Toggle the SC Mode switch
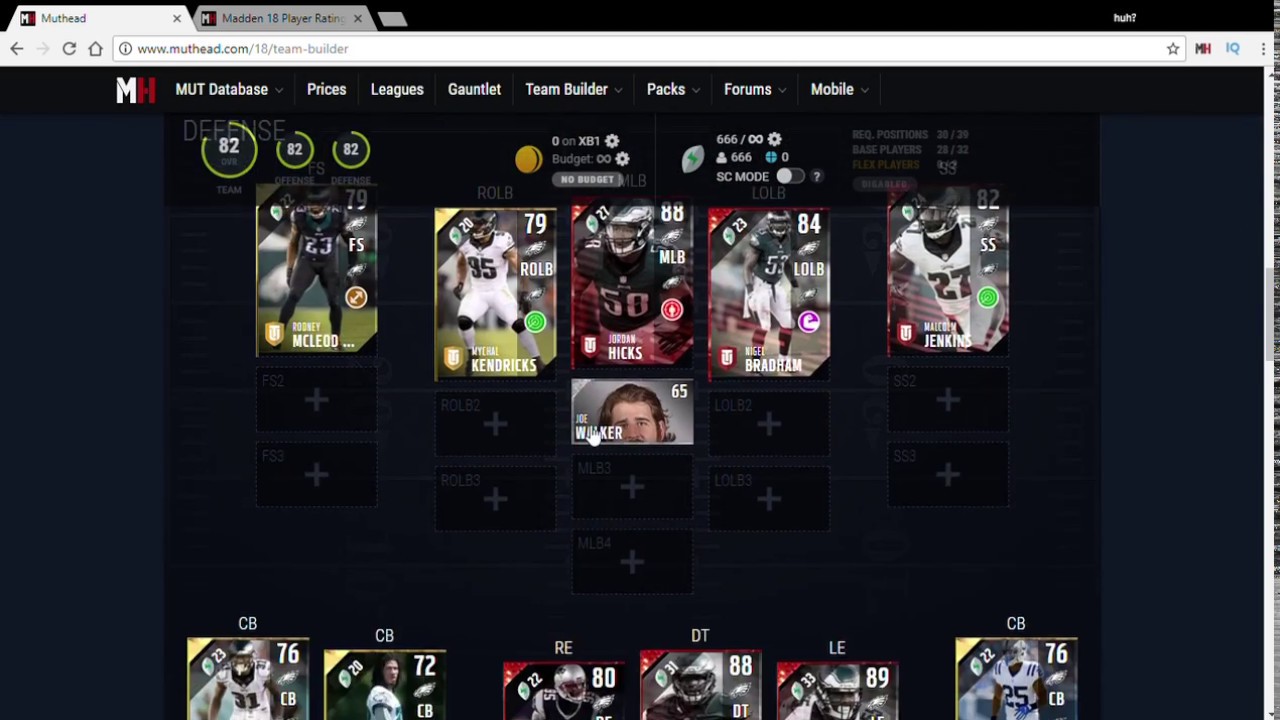 pos(790,176)
